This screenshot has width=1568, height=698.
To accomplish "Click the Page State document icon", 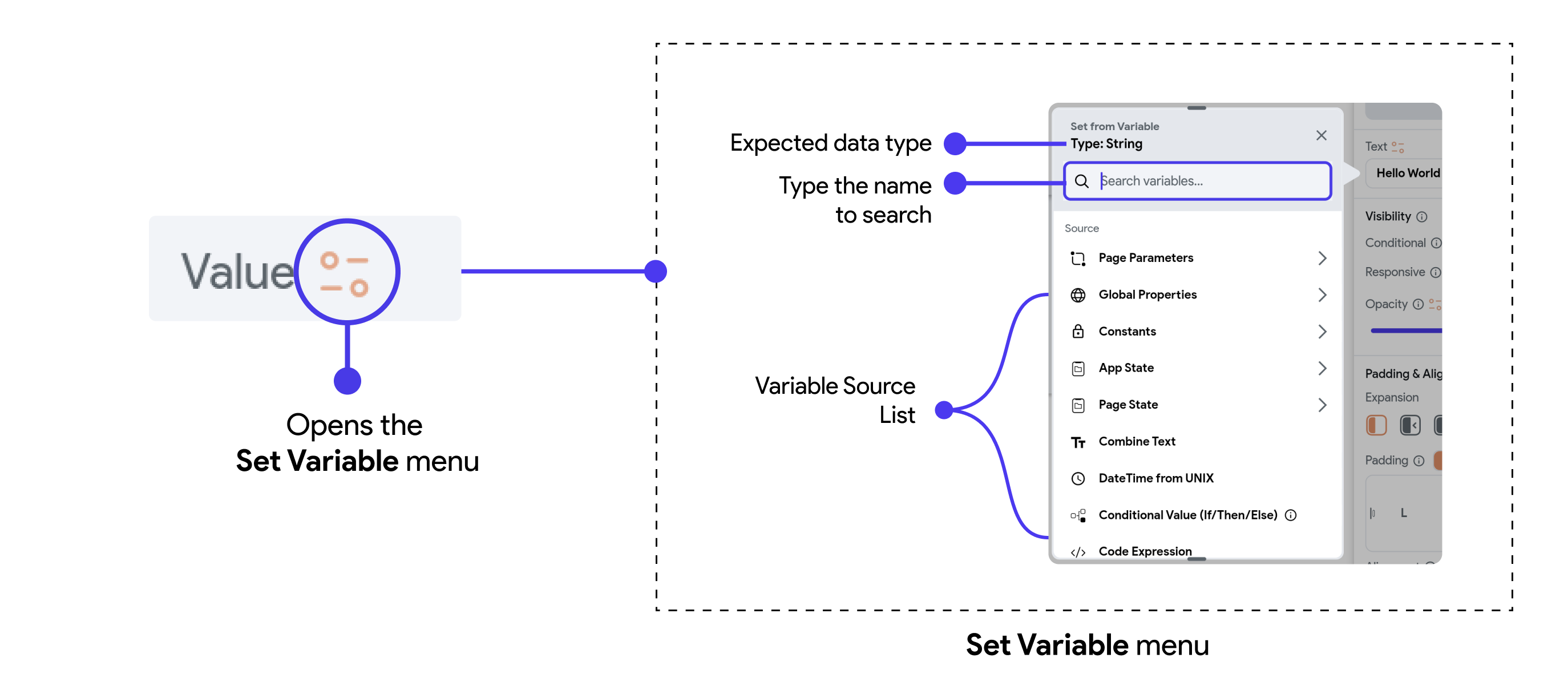I will point(1078,405).
